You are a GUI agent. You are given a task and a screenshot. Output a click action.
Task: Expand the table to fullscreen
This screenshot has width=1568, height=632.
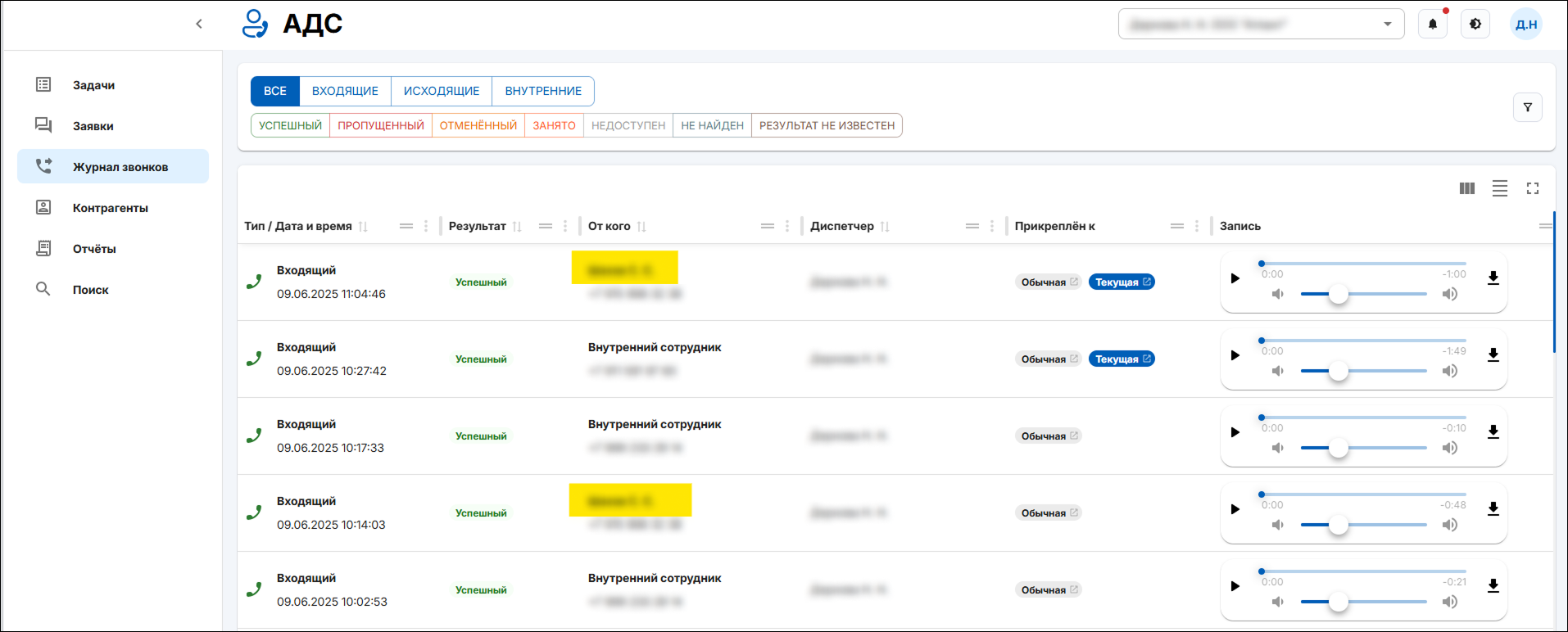[x=1532, y=188]
